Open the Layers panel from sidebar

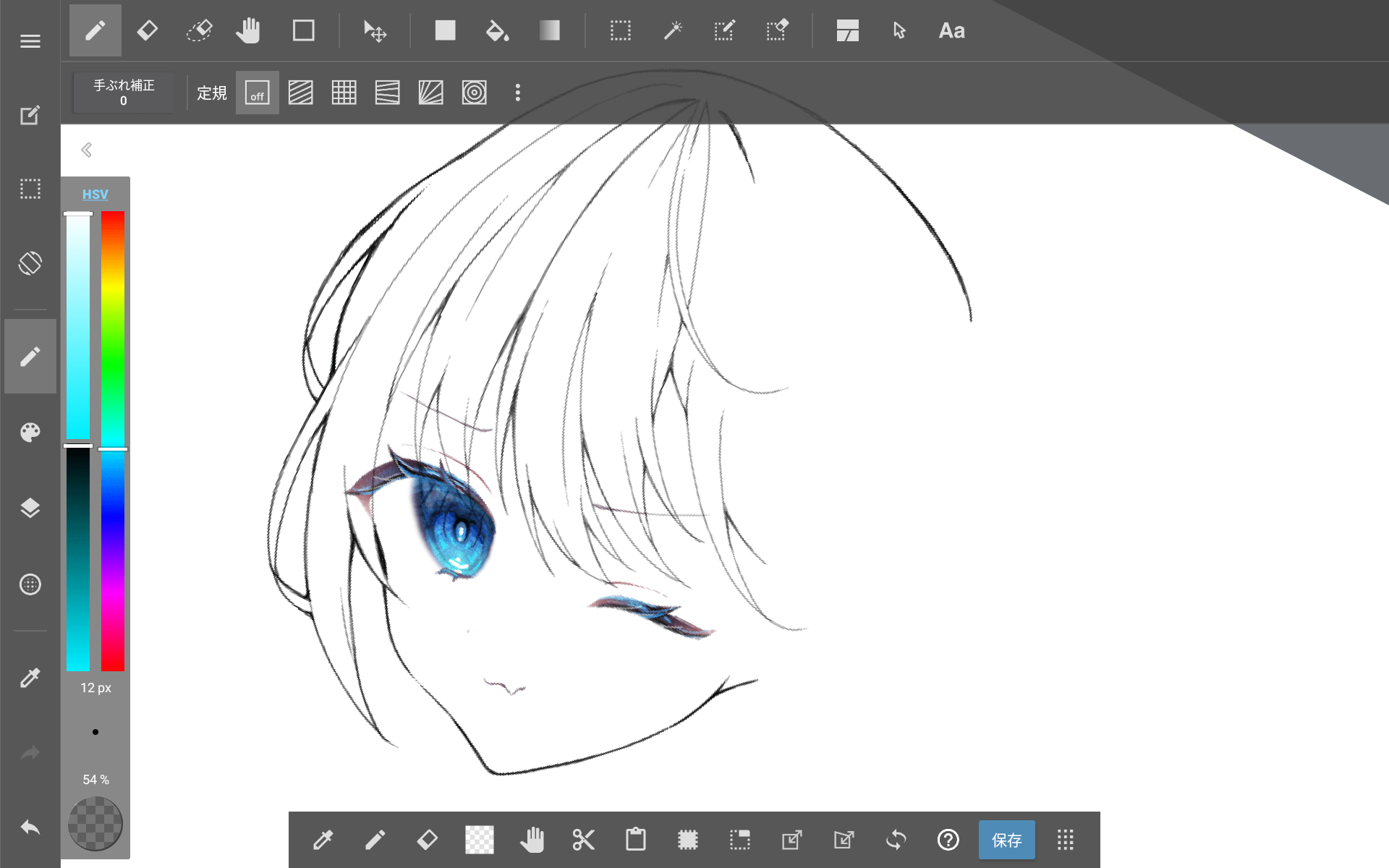[x=30, y=508]
